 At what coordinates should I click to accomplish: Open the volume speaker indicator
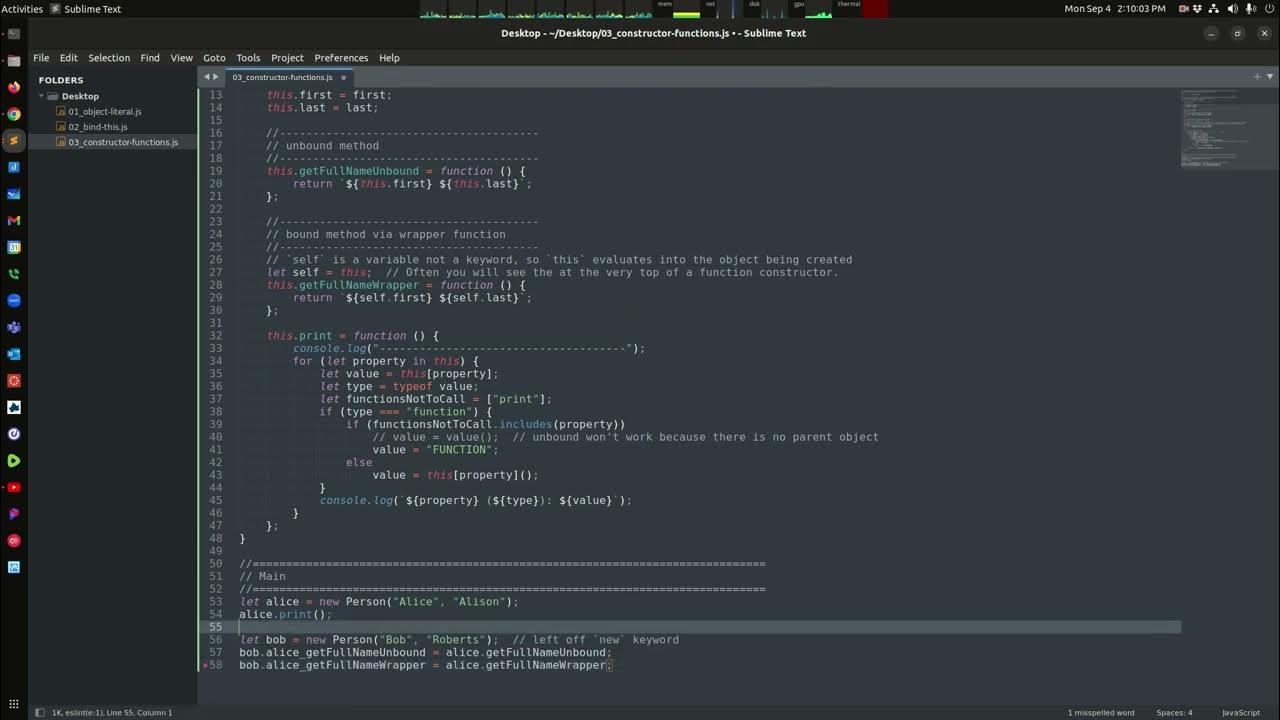(x=1233, y=8)
